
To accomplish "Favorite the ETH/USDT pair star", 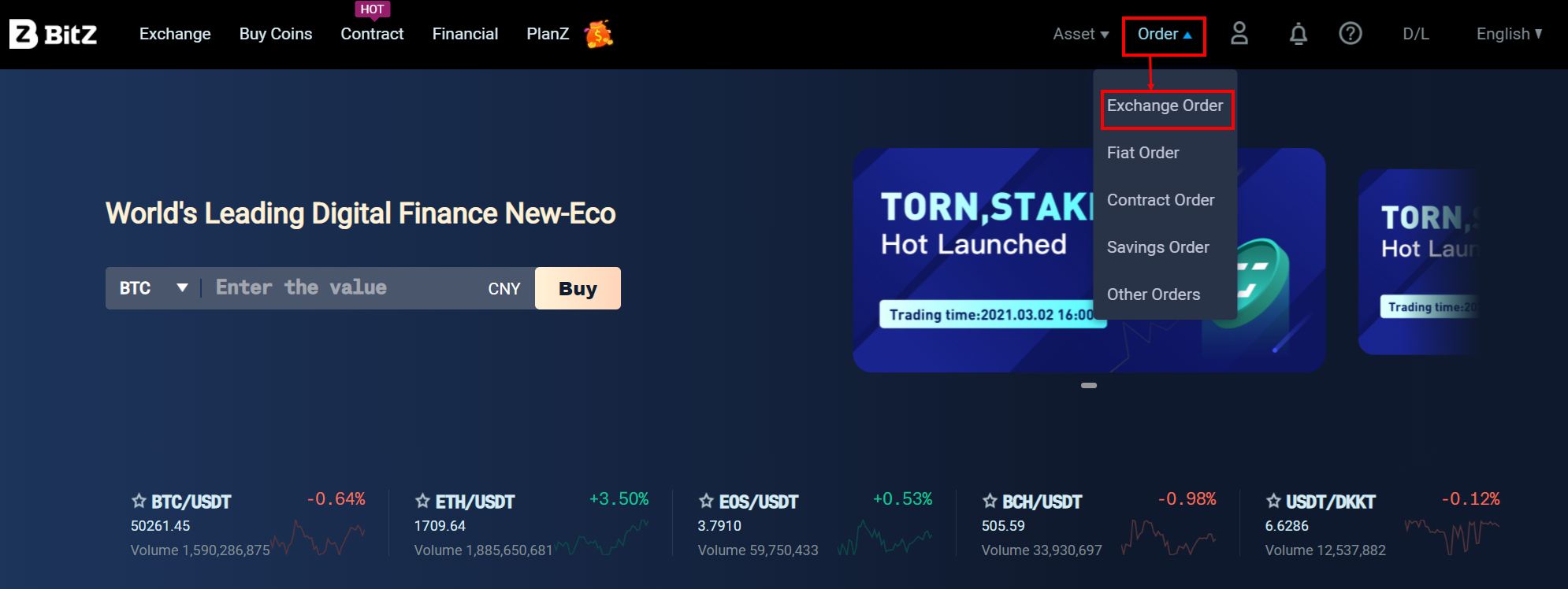I will (x=422, y=501).
